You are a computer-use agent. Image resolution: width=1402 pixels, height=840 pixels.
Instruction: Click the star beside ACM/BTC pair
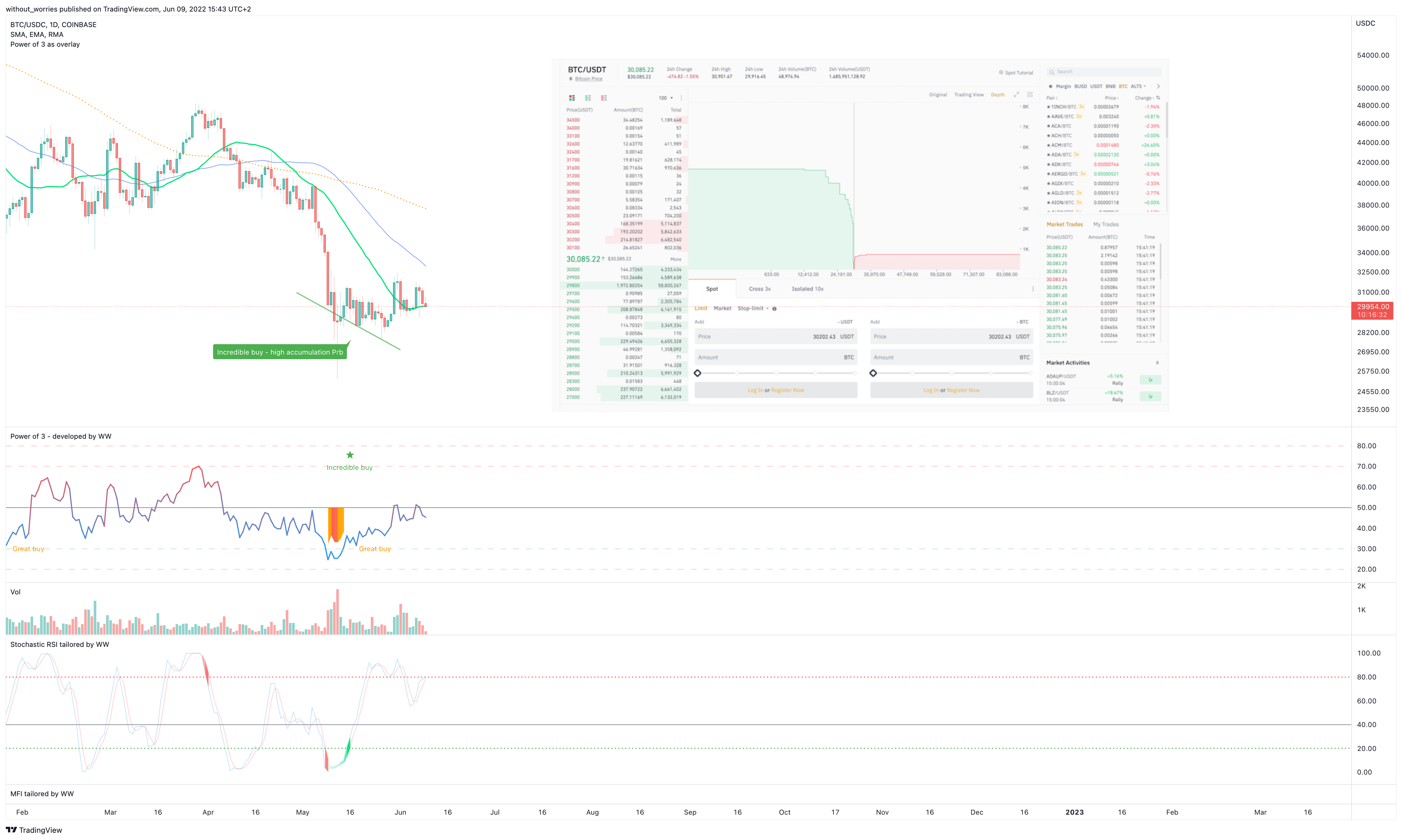1049,146
